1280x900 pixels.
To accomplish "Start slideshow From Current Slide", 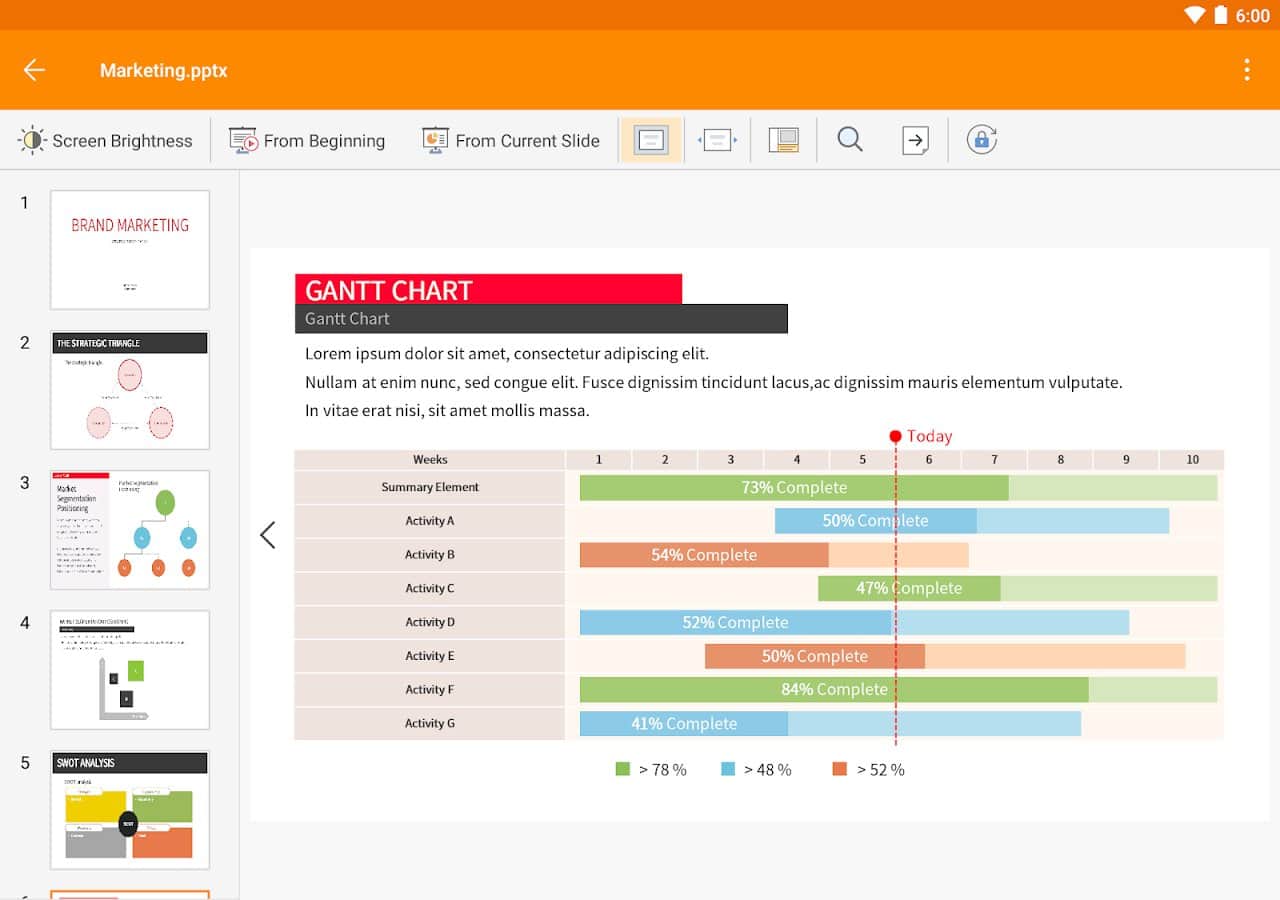I will click(x=511, y=141).
